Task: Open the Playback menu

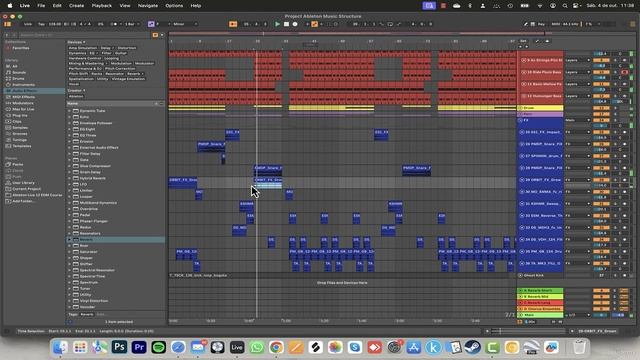Action: coord(102,6)
